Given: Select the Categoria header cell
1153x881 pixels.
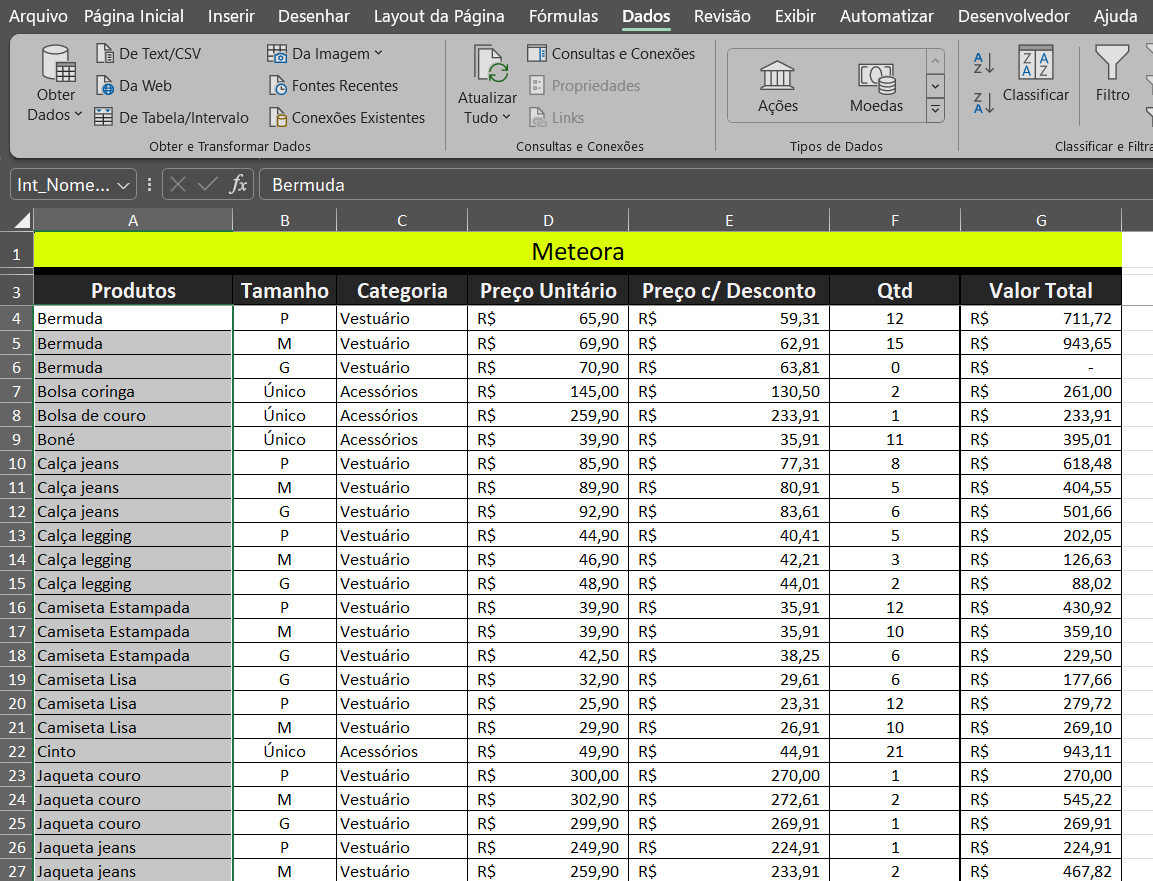Looking at the screenshot, I should [401, 290].
